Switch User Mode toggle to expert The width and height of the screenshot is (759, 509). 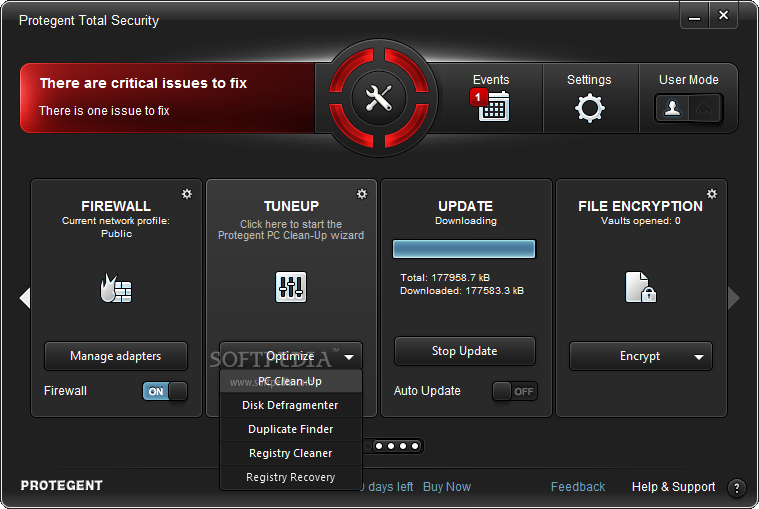(704, 108)
